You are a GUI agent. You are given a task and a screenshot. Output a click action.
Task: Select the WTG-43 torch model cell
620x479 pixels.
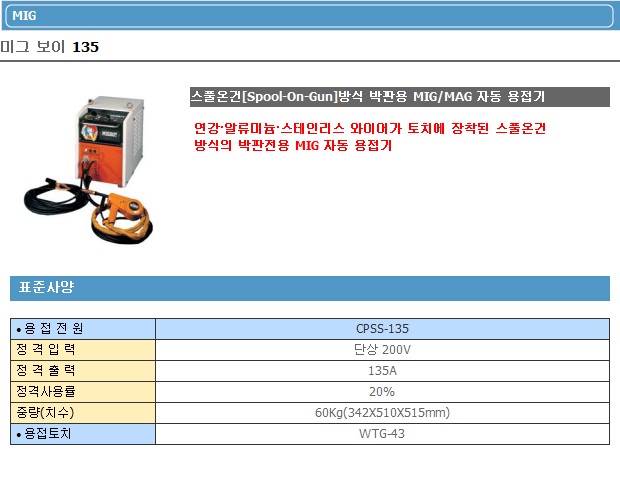[382, 434]
